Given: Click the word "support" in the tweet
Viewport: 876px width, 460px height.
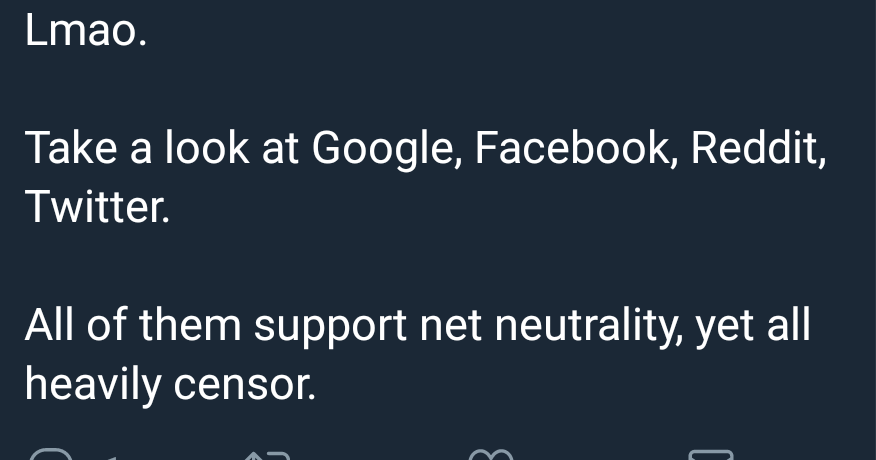Looking at the screenshot, I should click(330, 328).
